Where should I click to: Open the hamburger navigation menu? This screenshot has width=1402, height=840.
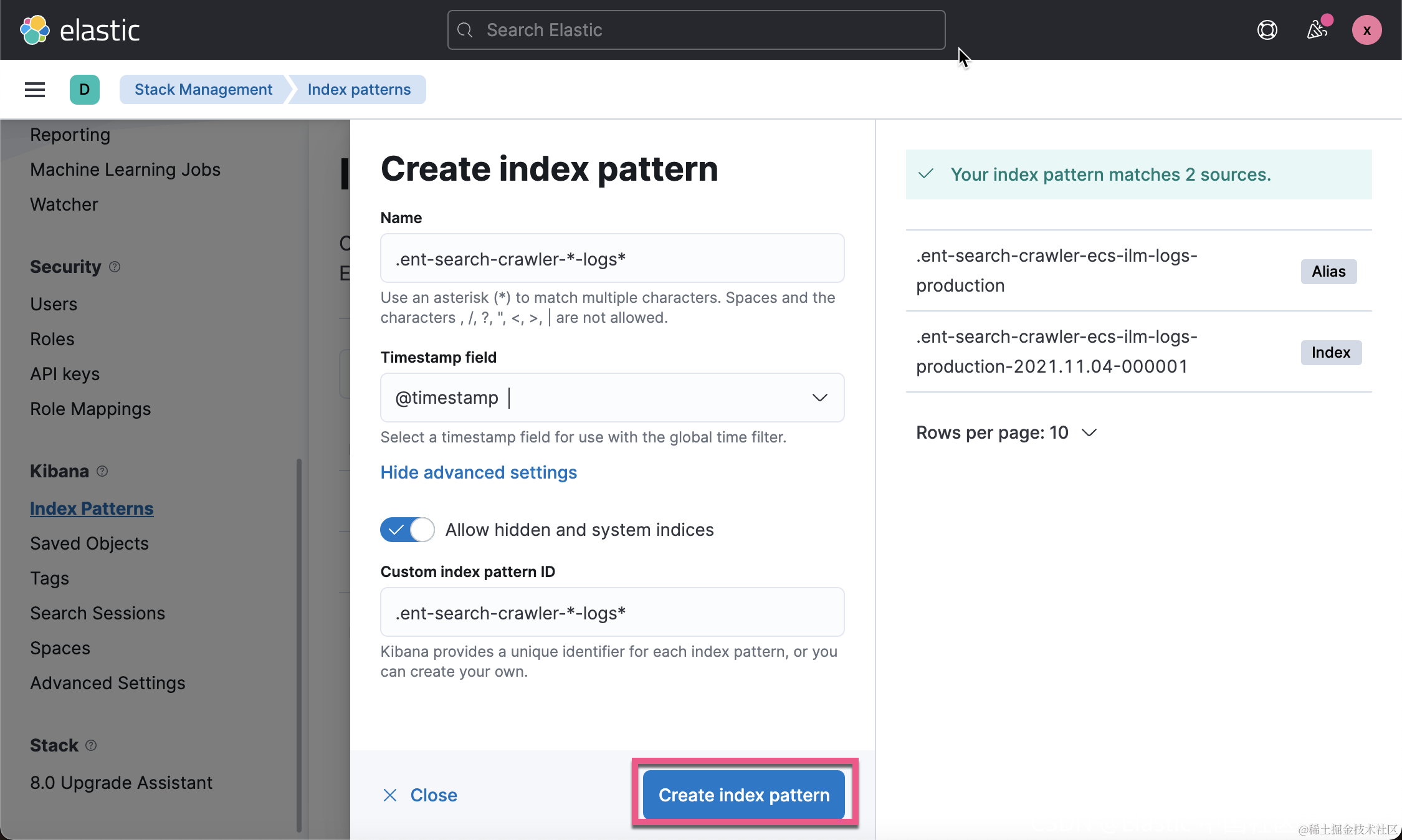click(35, 90)
